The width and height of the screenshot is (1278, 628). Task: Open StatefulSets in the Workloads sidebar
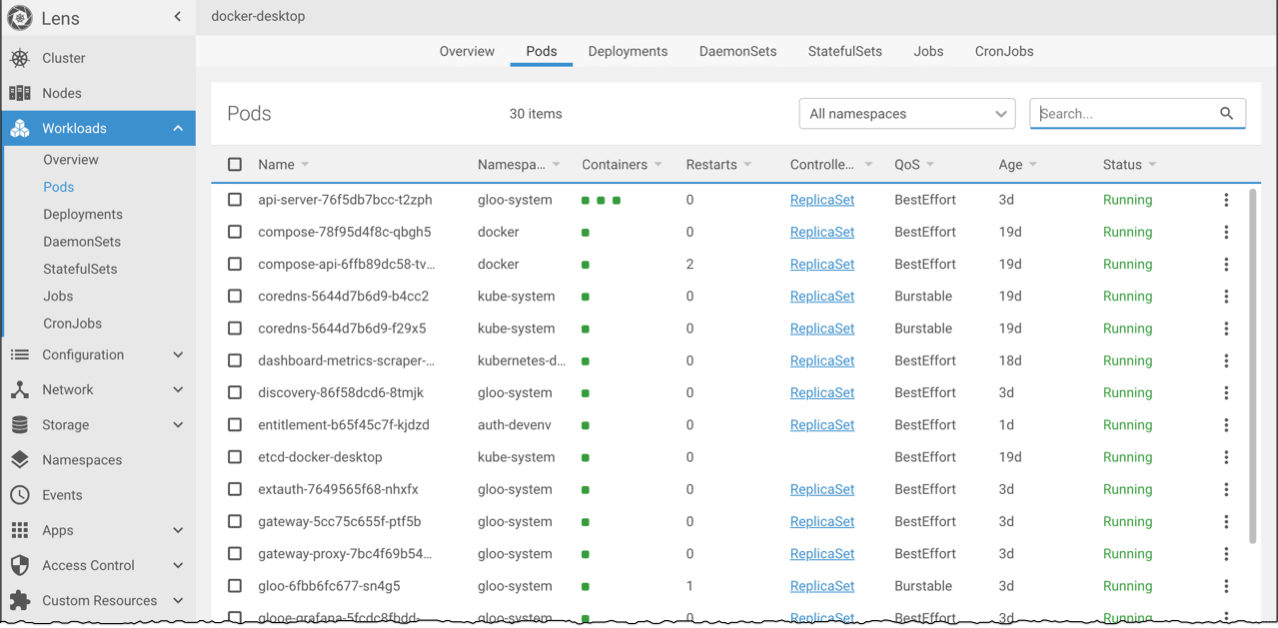80,269
